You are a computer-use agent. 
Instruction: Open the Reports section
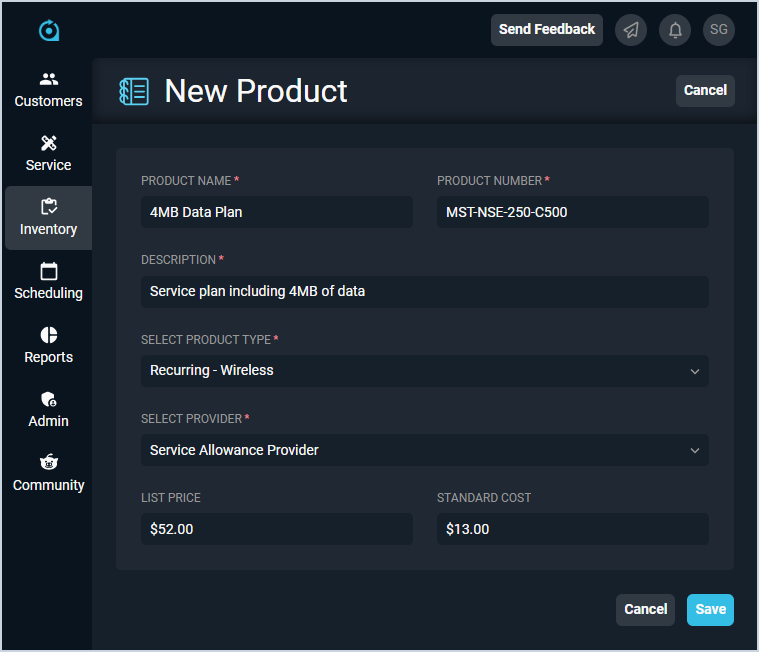tap(48, 346)
